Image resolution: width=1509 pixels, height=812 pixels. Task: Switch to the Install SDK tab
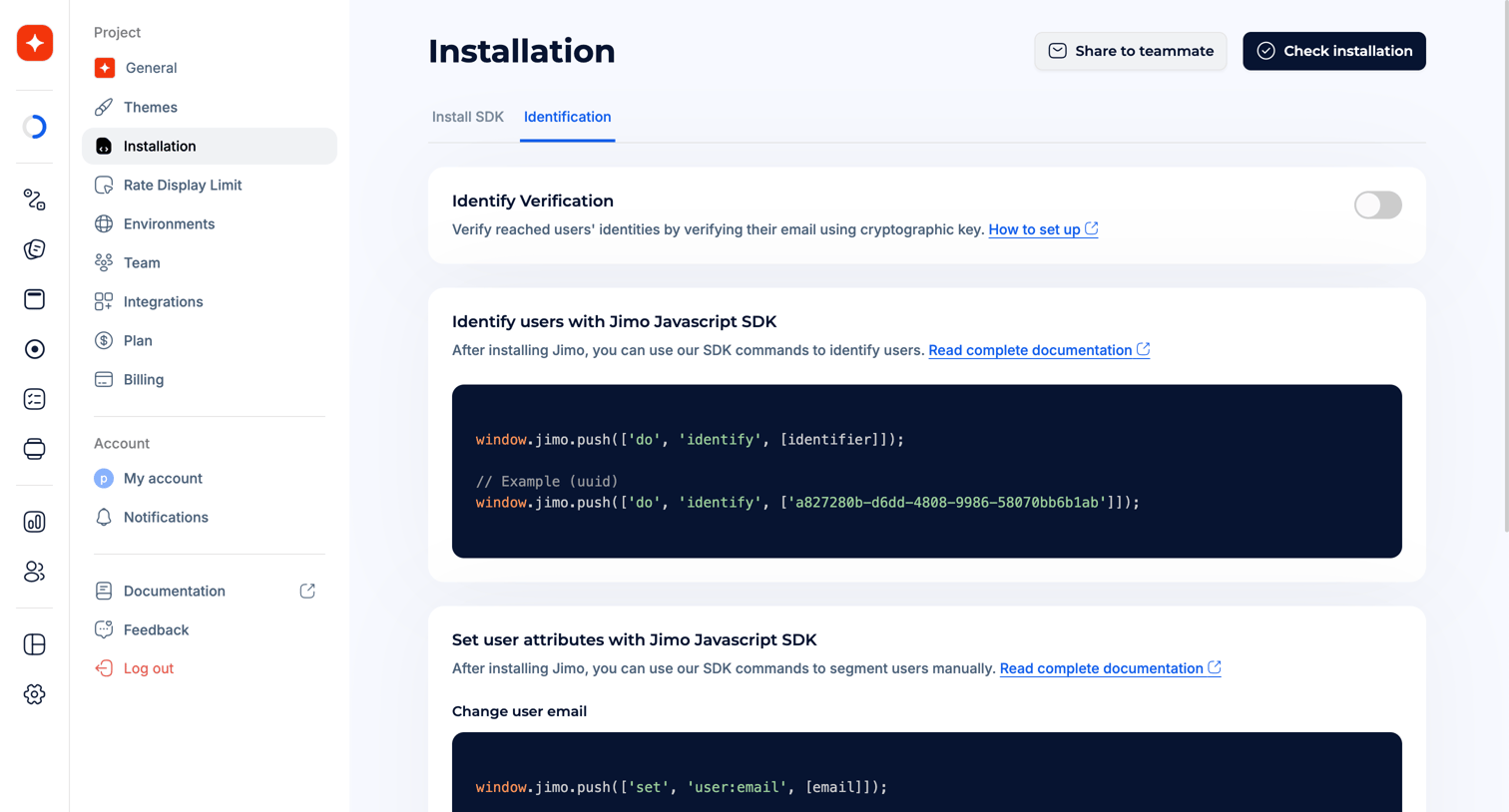click(x=468, y=117)
